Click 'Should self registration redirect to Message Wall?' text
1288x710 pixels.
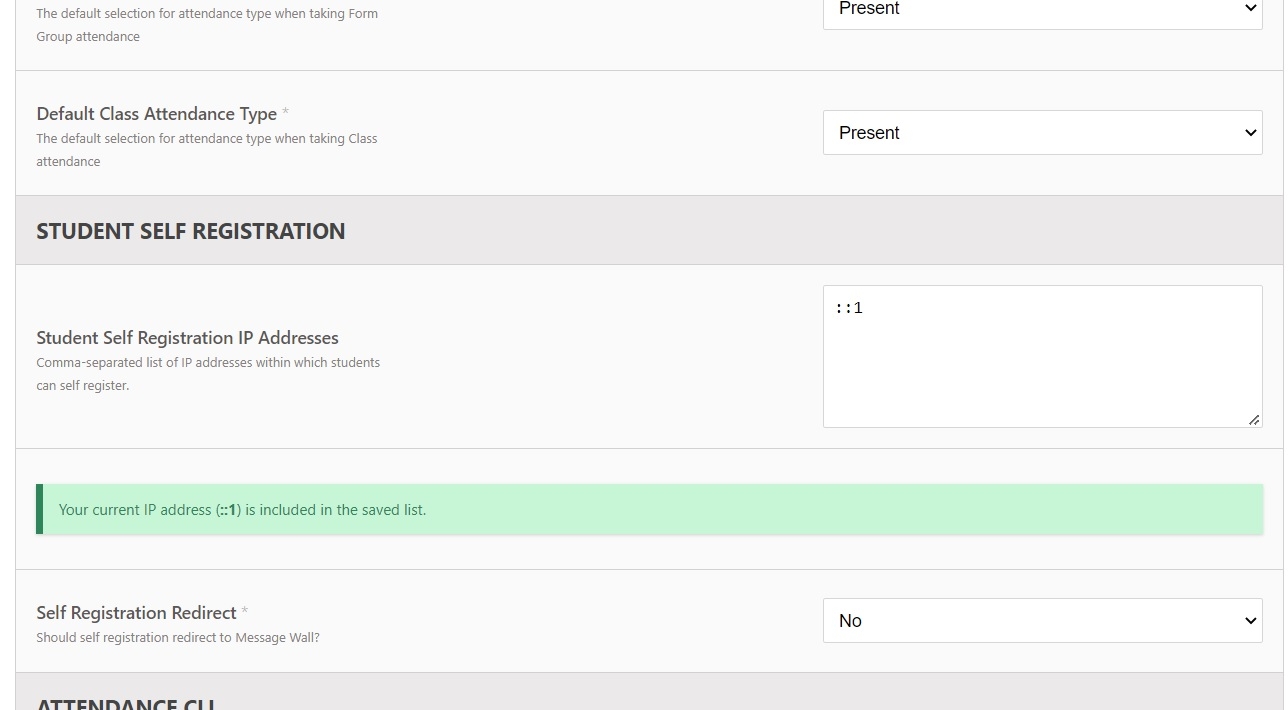(x=178, y=638)
